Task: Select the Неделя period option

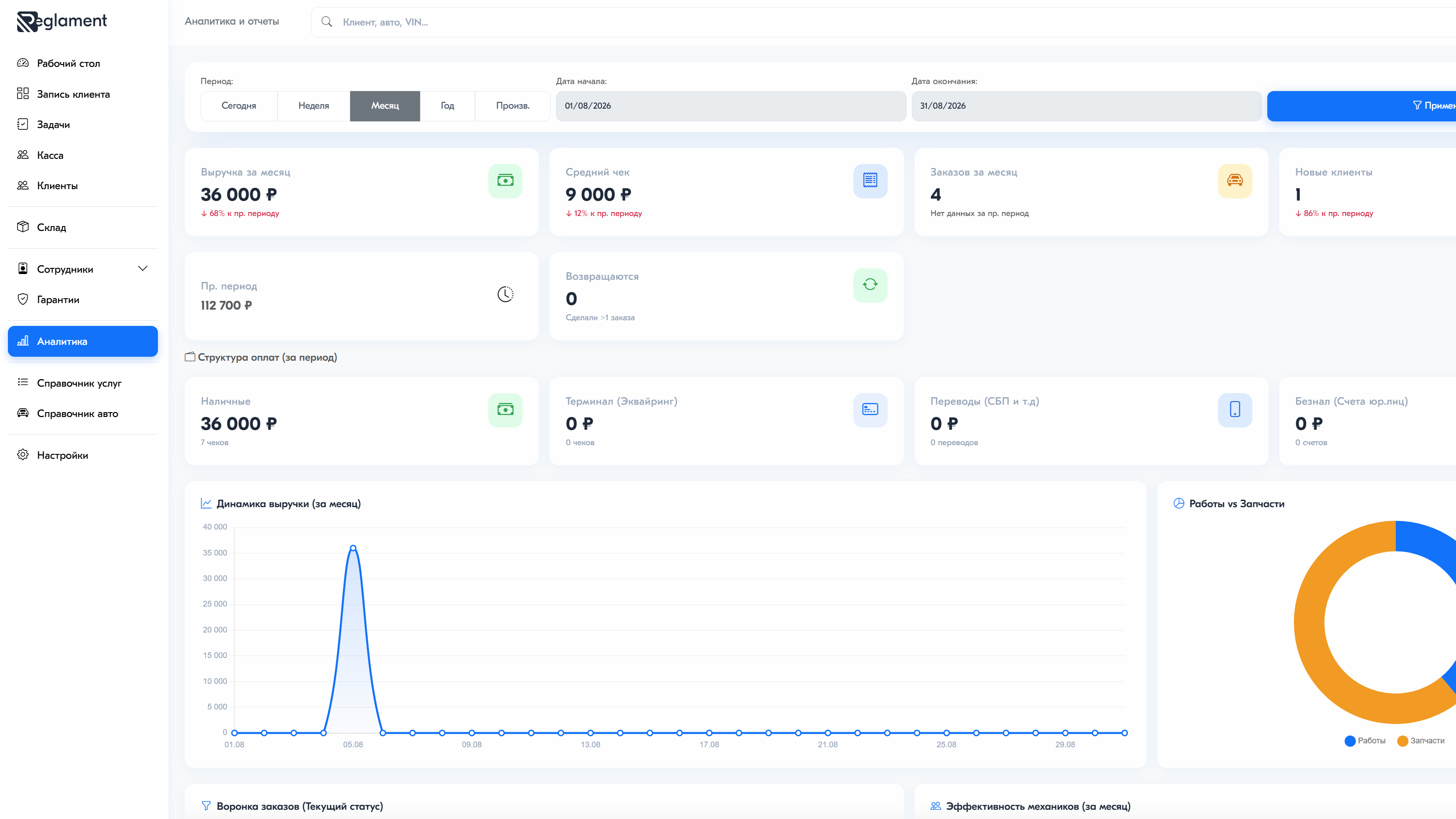Action: [314, 106]
